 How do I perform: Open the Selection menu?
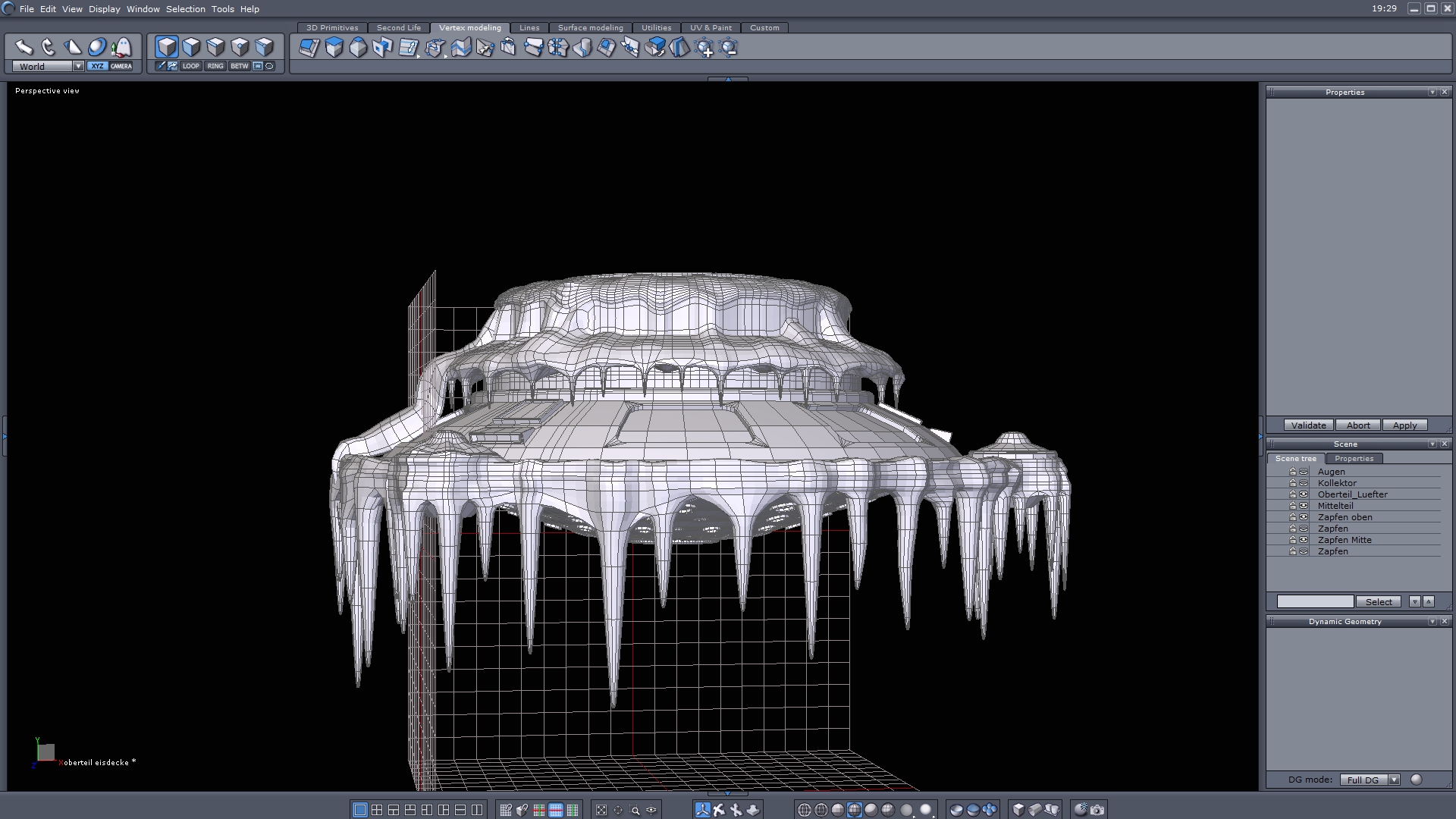[185, 9]
